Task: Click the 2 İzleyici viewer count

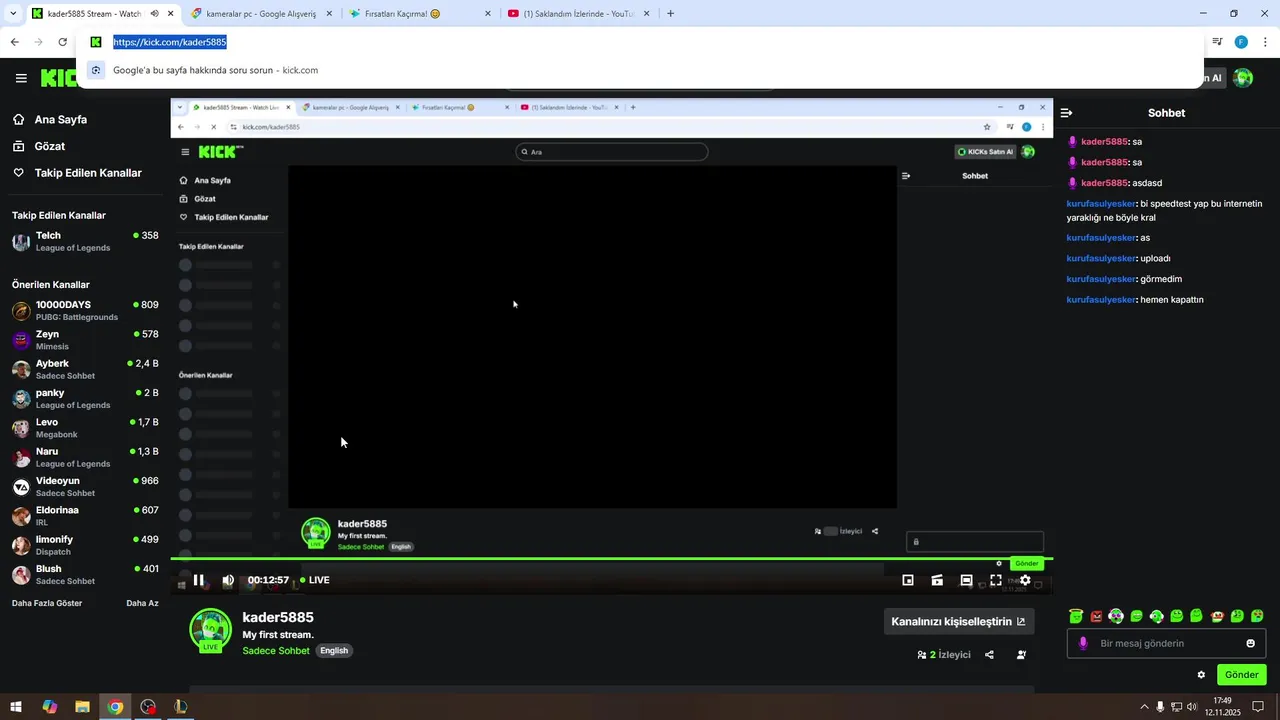Action: 944,655
